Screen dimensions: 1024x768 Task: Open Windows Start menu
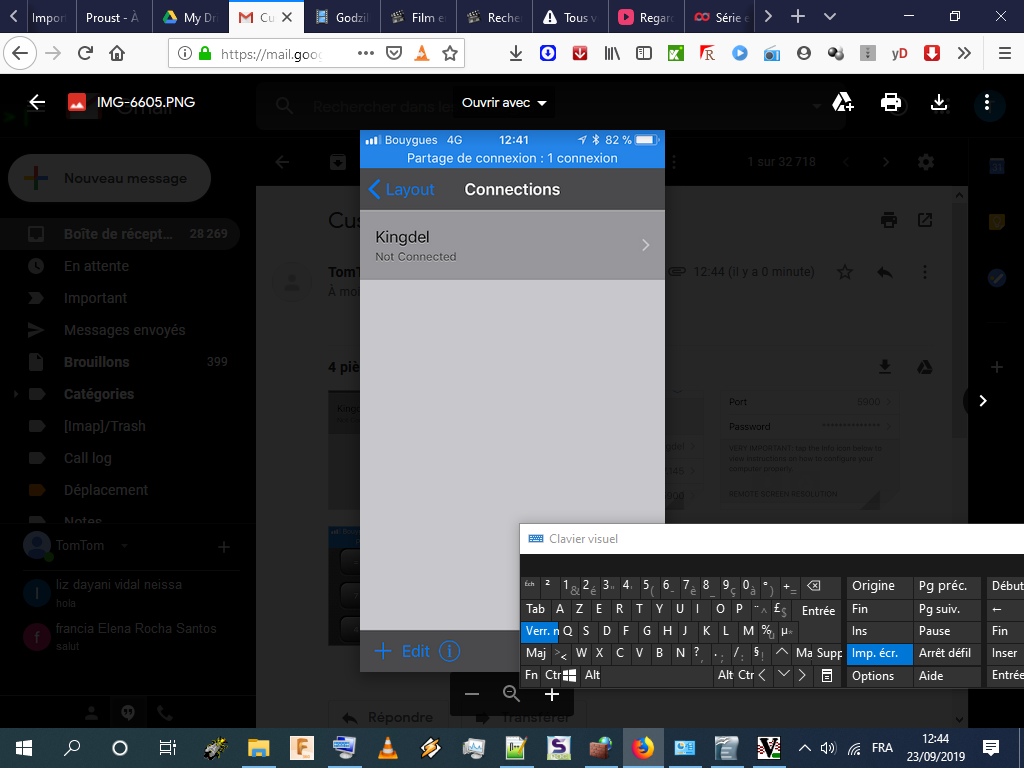(24, 748)
